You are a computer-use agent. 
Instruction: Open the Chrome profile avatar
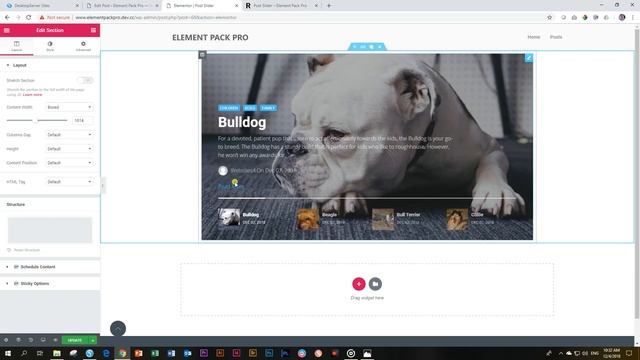tap(622, 18)
